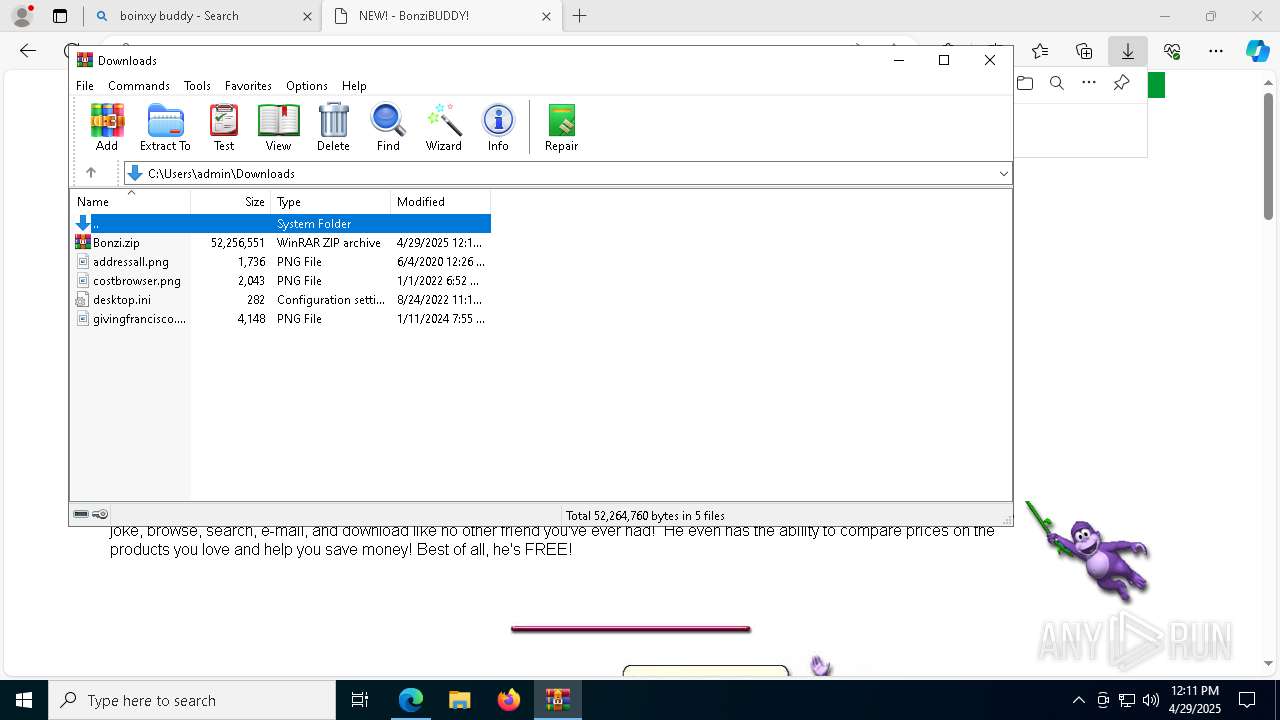This screenshot has height=720, width=1280.
Task: Open the Commands menu
Action: click(x=139, y=86)
